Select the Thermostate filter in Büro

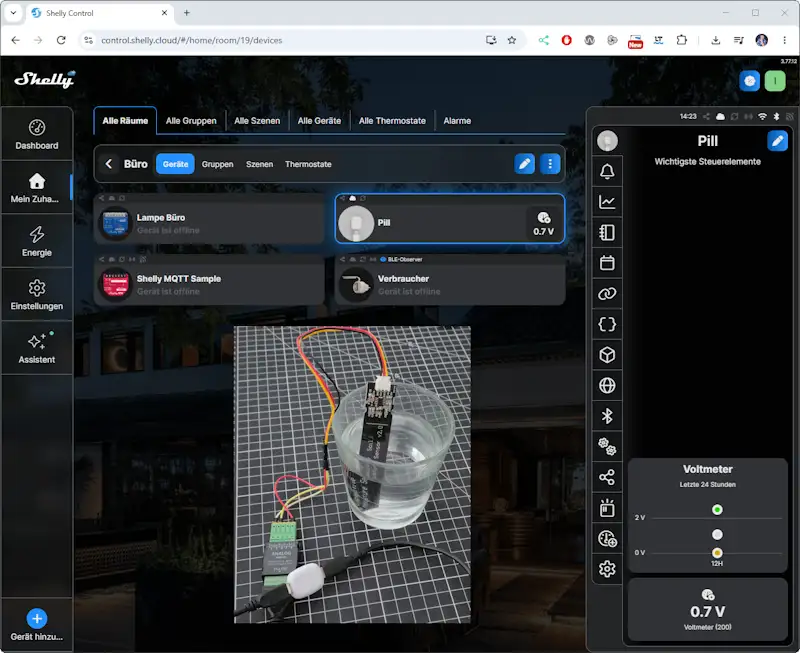[x=308, y=164]
